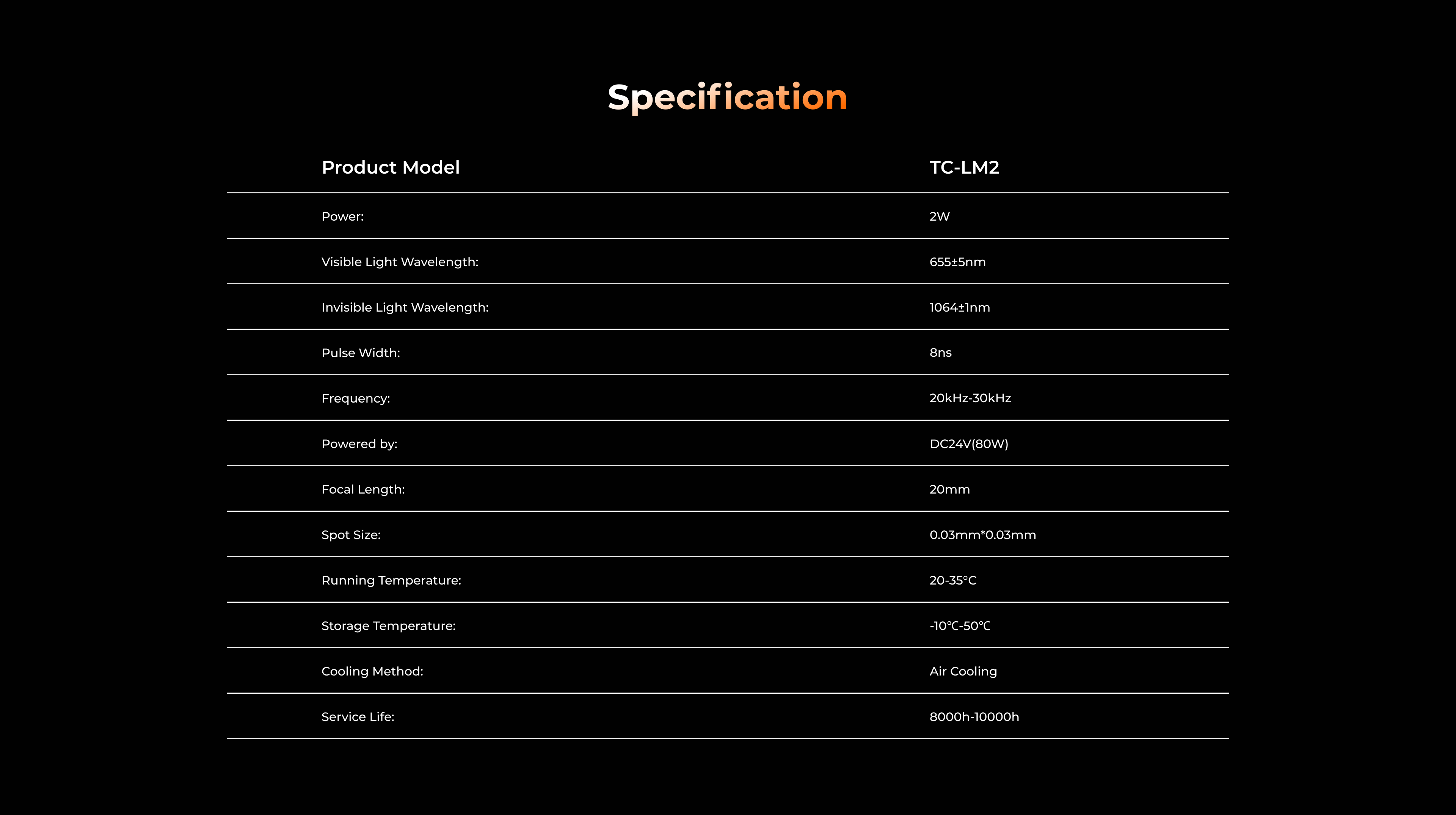Click the Visible Light Wavelength label
This screenshot has width=1456, height=815.
(400, 262)
